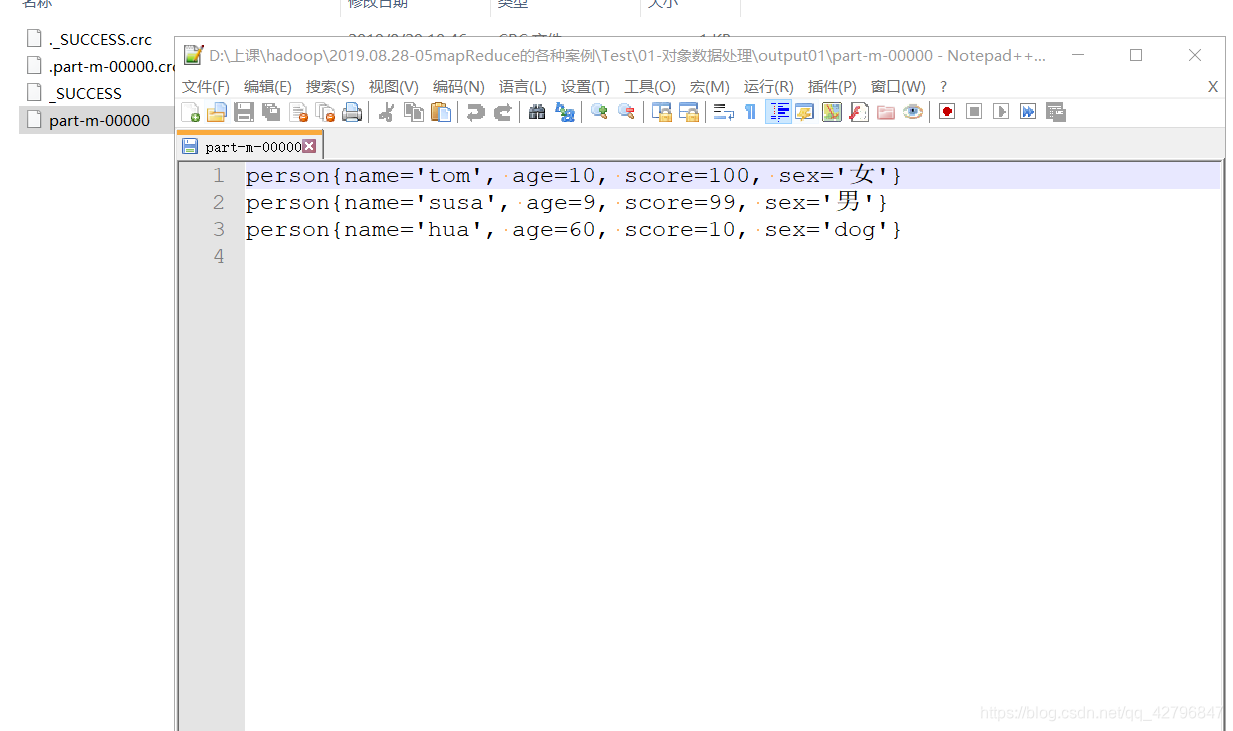Click line number 2 in margin
The width and height of the screenshot is (1233, 731).
pyautogui.click(x=218, y=203)
